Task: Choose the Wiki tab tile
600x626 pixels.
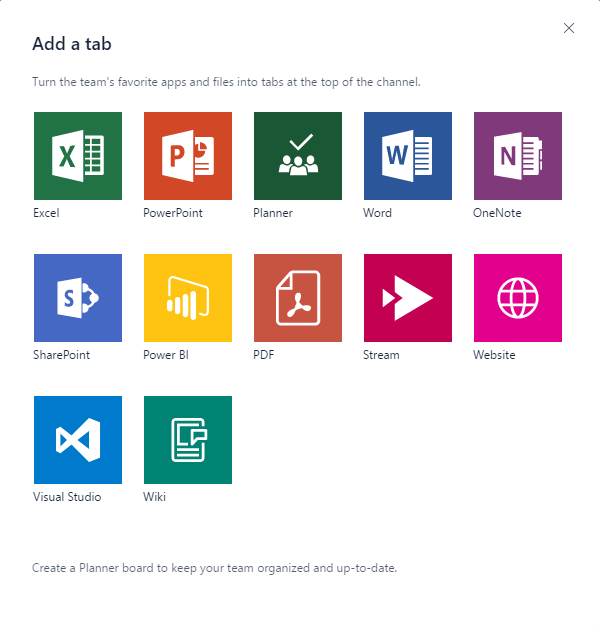Action: [188, 440]
